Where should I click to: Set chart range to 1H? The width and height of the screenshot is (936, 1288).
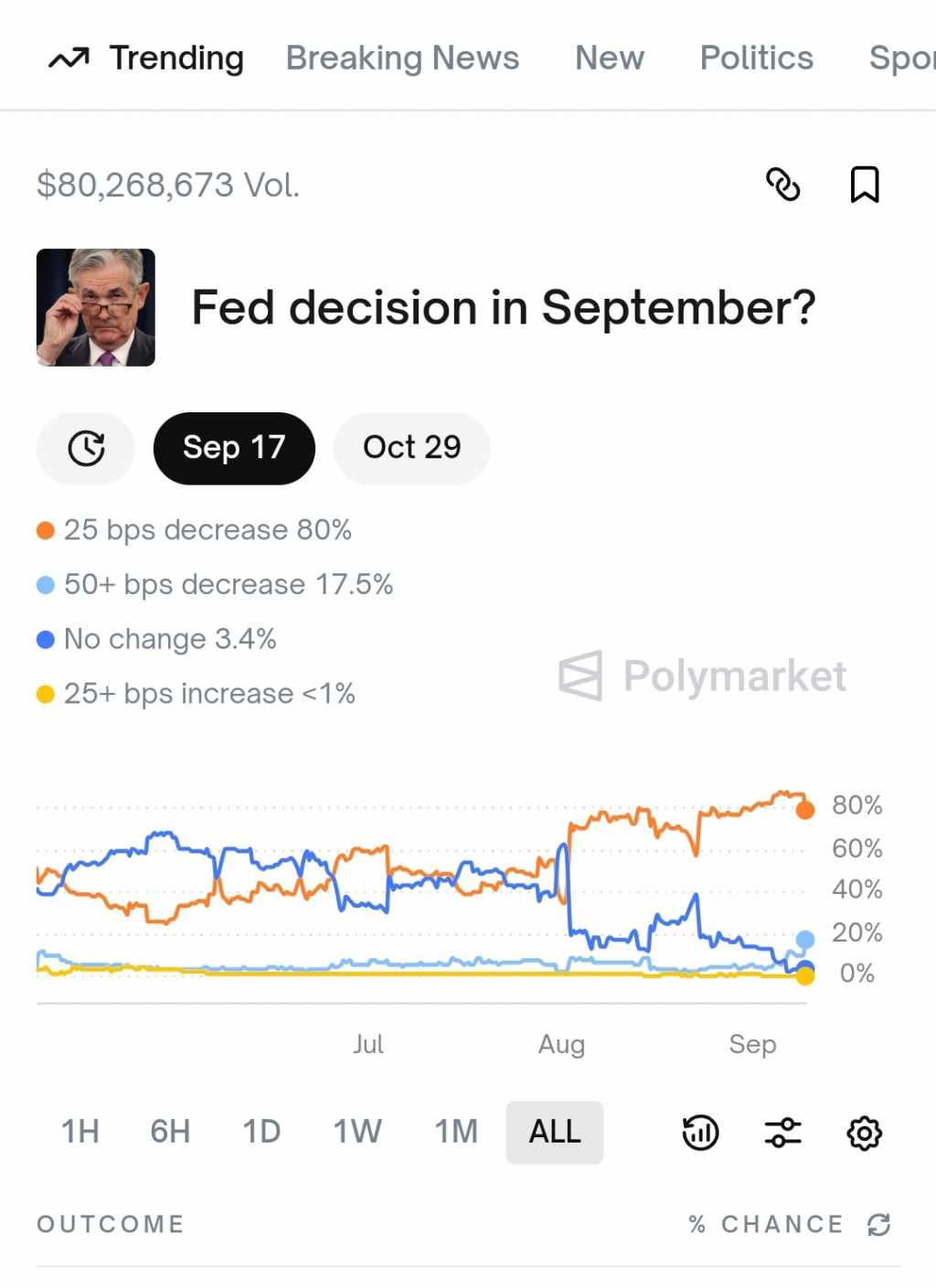coord(80,1132)
